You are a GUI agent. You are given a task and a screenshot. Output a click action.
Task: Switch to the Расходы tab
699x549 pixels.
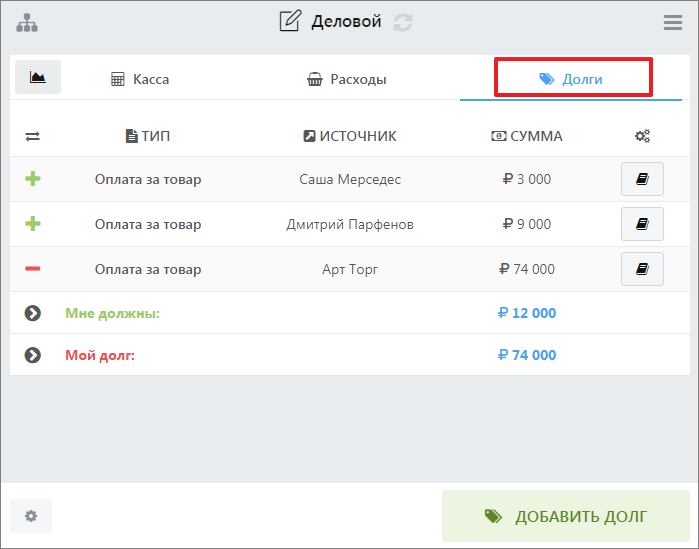(x=346, y=79)
